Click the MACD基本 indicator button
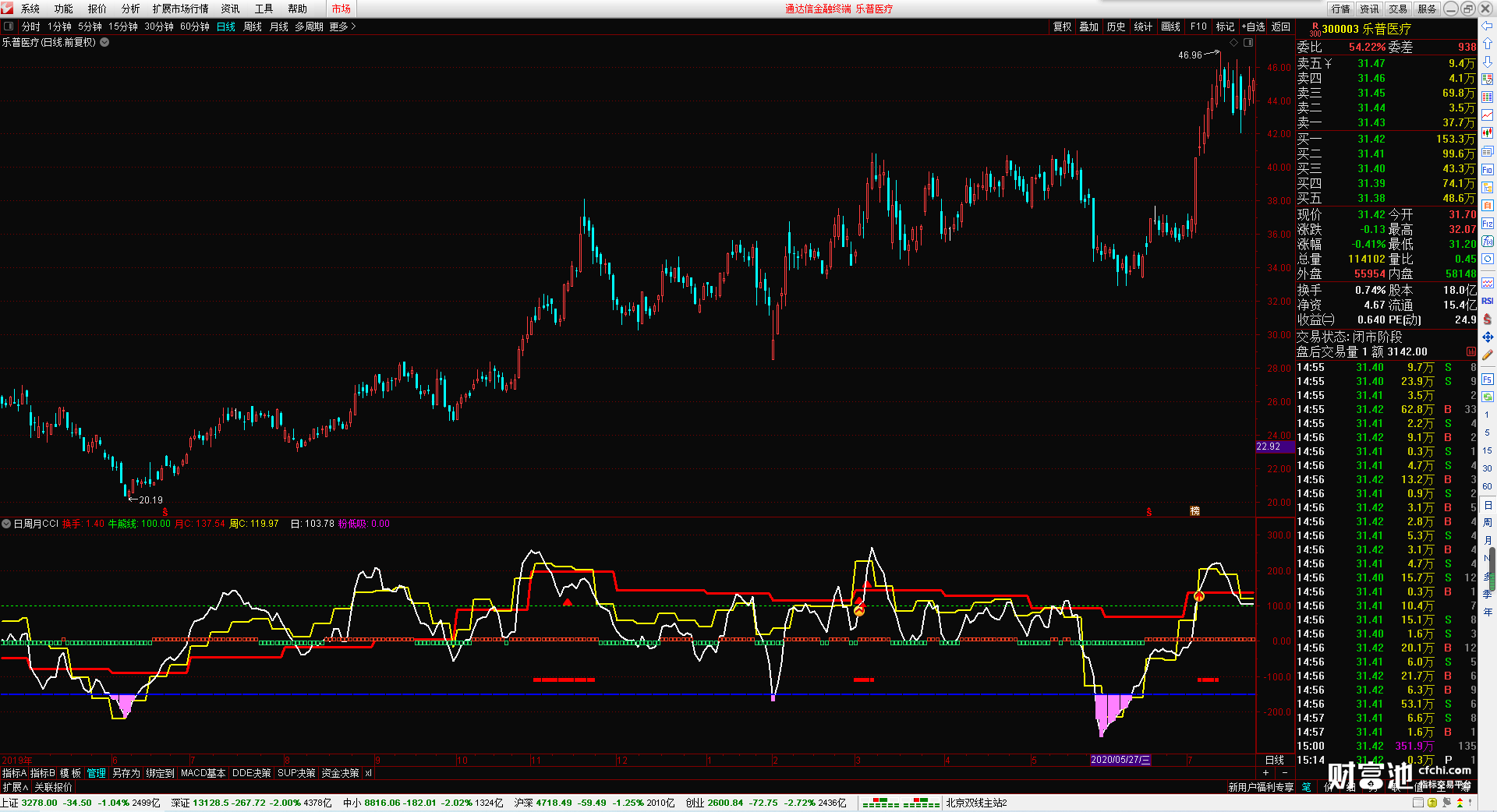Screen dimensions: 1497x812 203,773
